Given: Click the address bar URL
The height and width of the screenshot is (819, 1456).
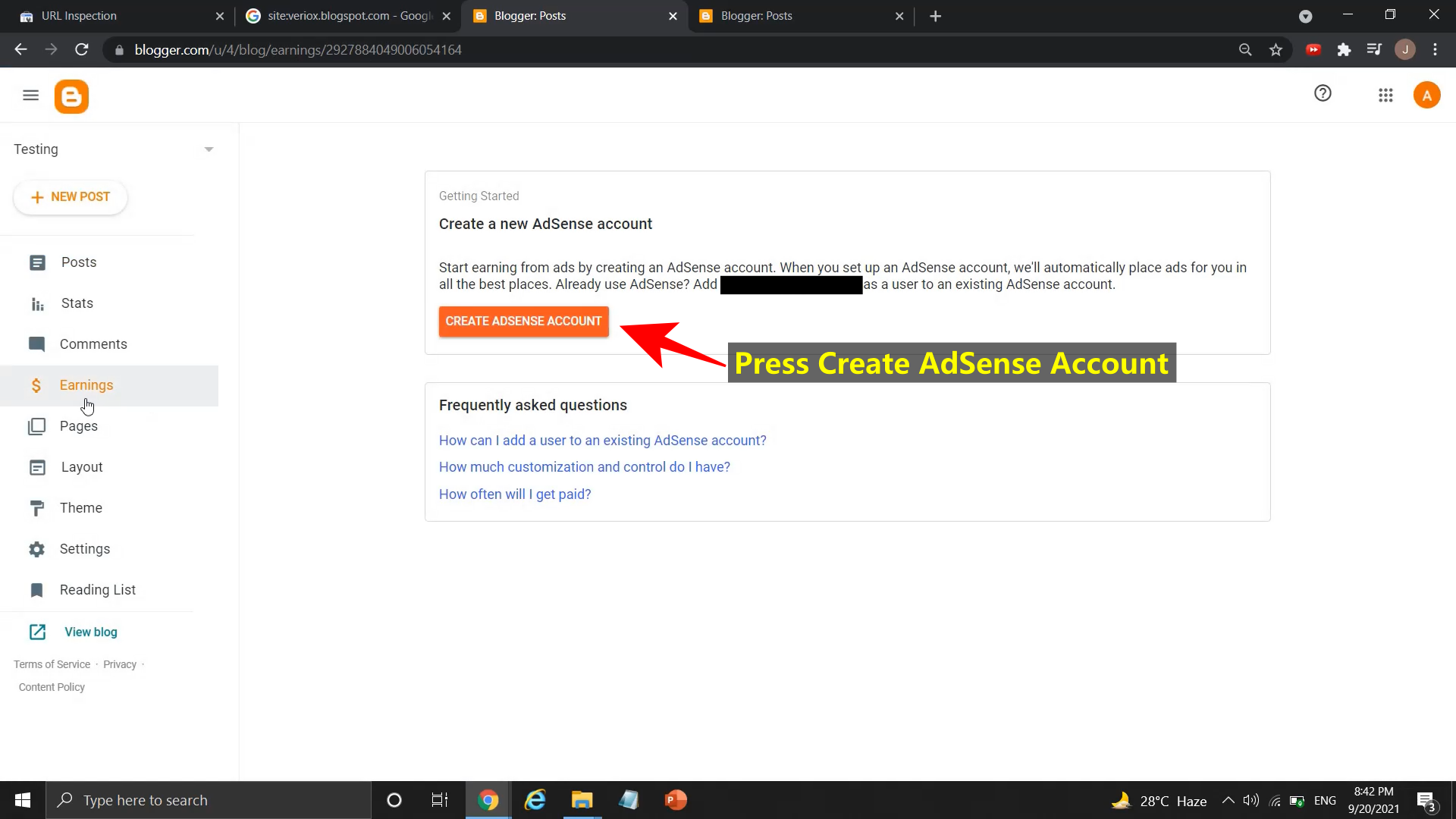Looking at the screenshot, I should [x=298, y=50].
